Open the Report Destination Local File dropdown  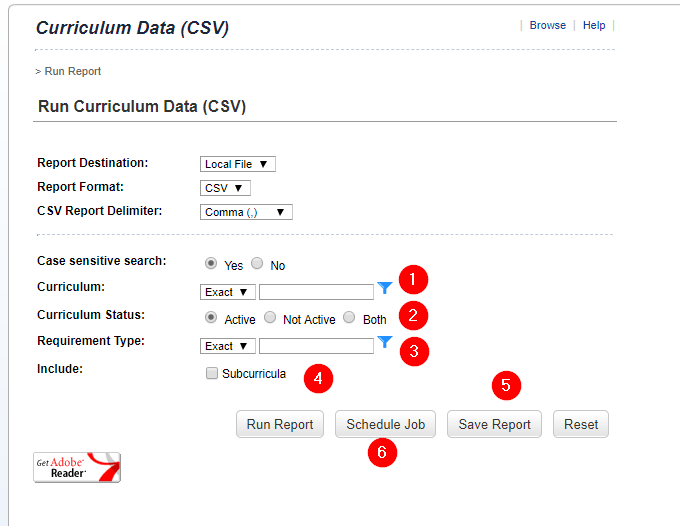[238, 164]
